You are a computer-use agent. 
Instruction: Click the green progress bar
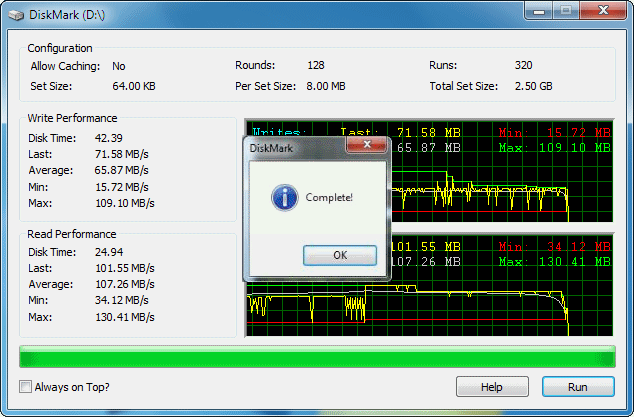coord(317,357)
